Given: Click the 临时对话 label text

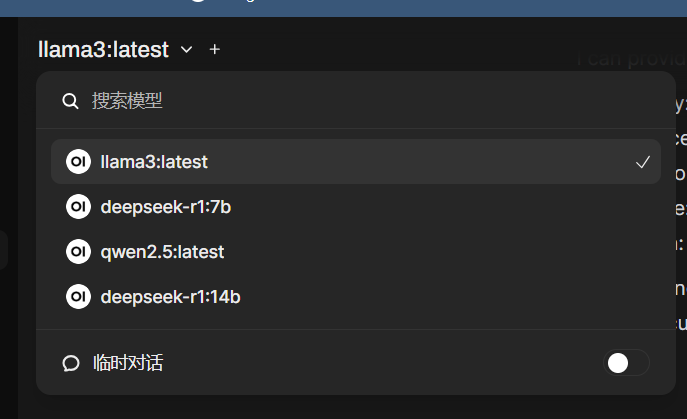Looking at the screenshot, I should [x=127, y=363].
